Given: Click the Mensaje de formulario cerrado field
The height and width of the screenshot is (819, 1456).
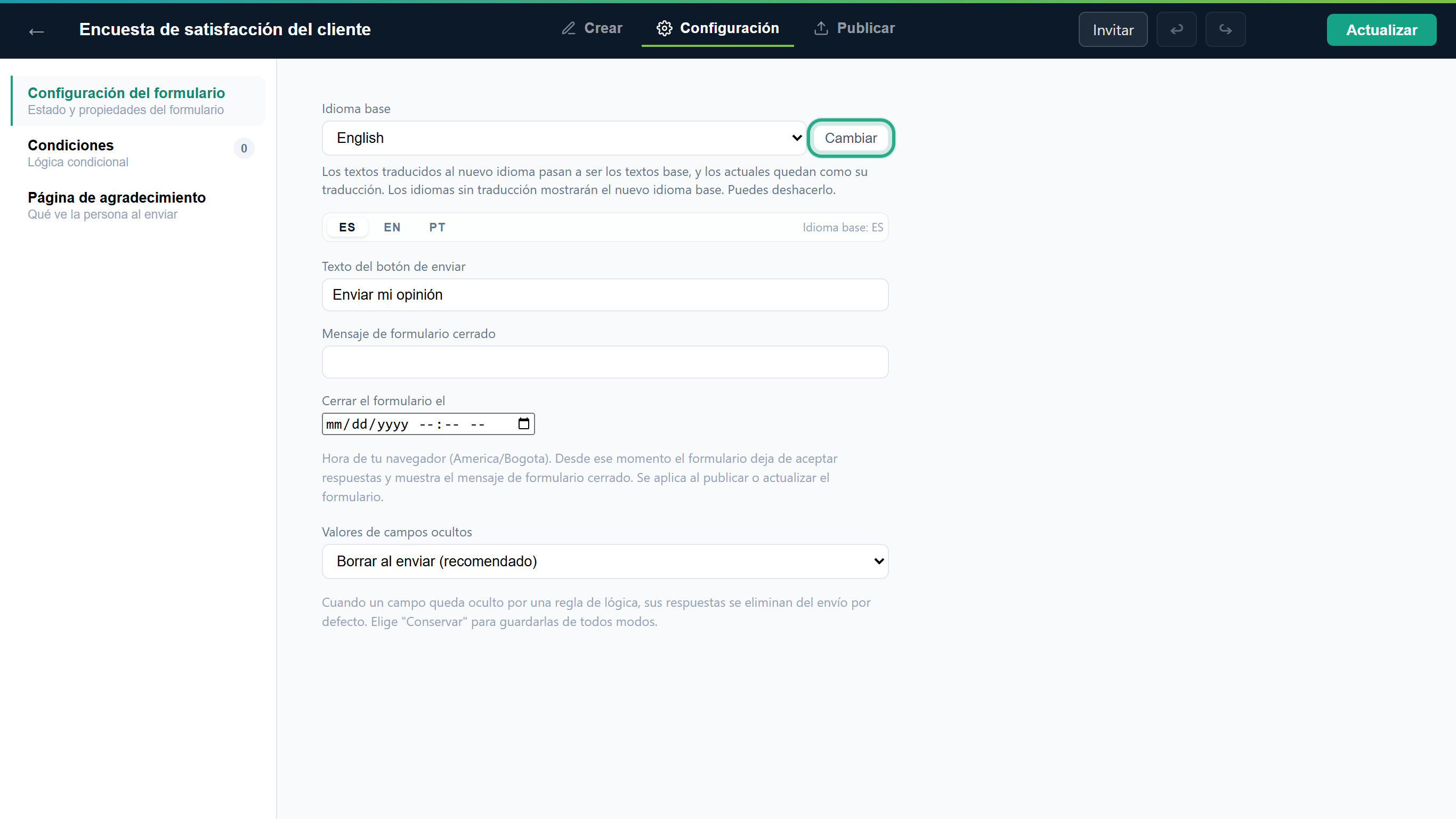Looking at the screenshot, I should point(605,362).
